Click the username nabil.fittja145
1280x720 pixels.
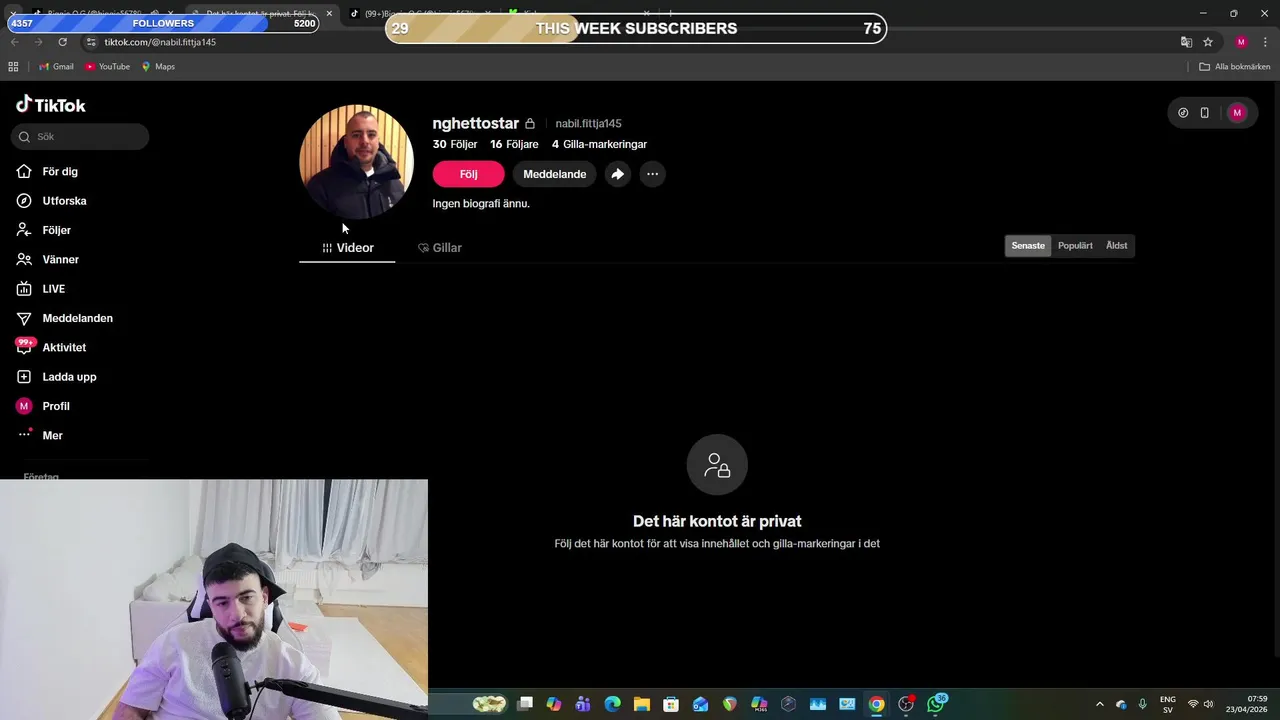tap(588, 124)
